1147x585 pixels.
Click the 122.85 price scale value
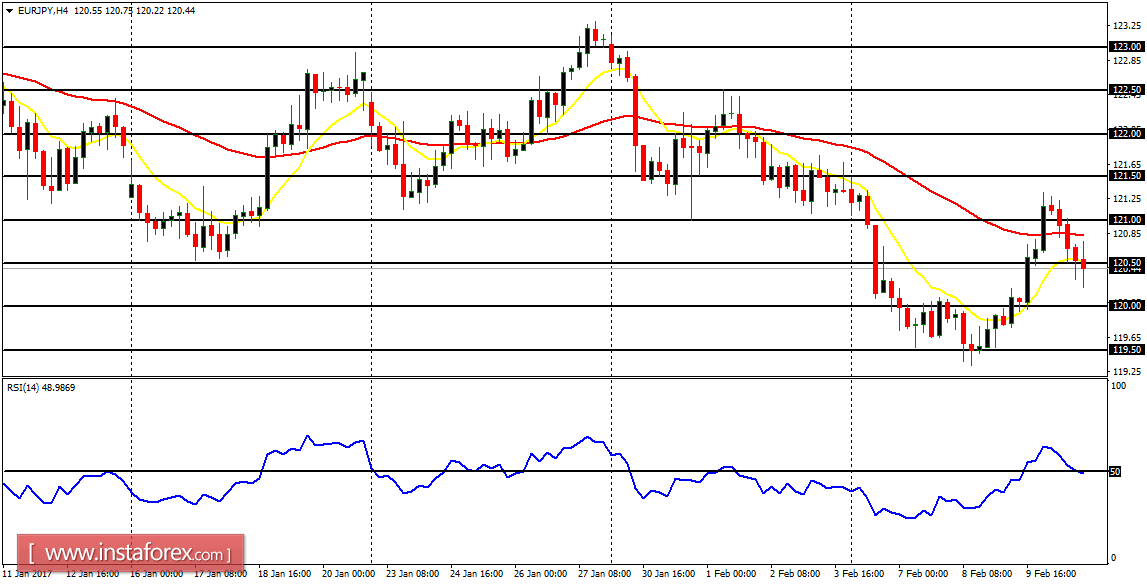[x=1127, y=60]
